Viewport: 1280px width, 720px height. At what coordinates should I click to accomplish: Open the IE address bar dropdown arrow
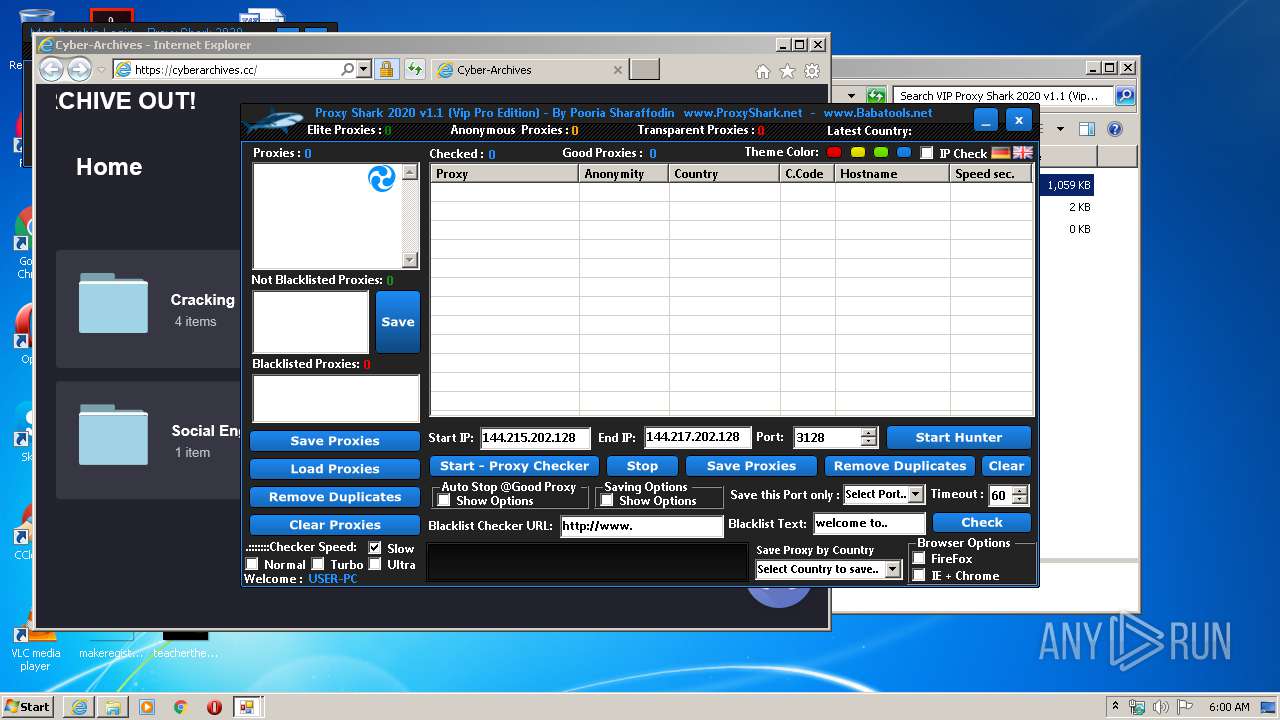[363, 70]
